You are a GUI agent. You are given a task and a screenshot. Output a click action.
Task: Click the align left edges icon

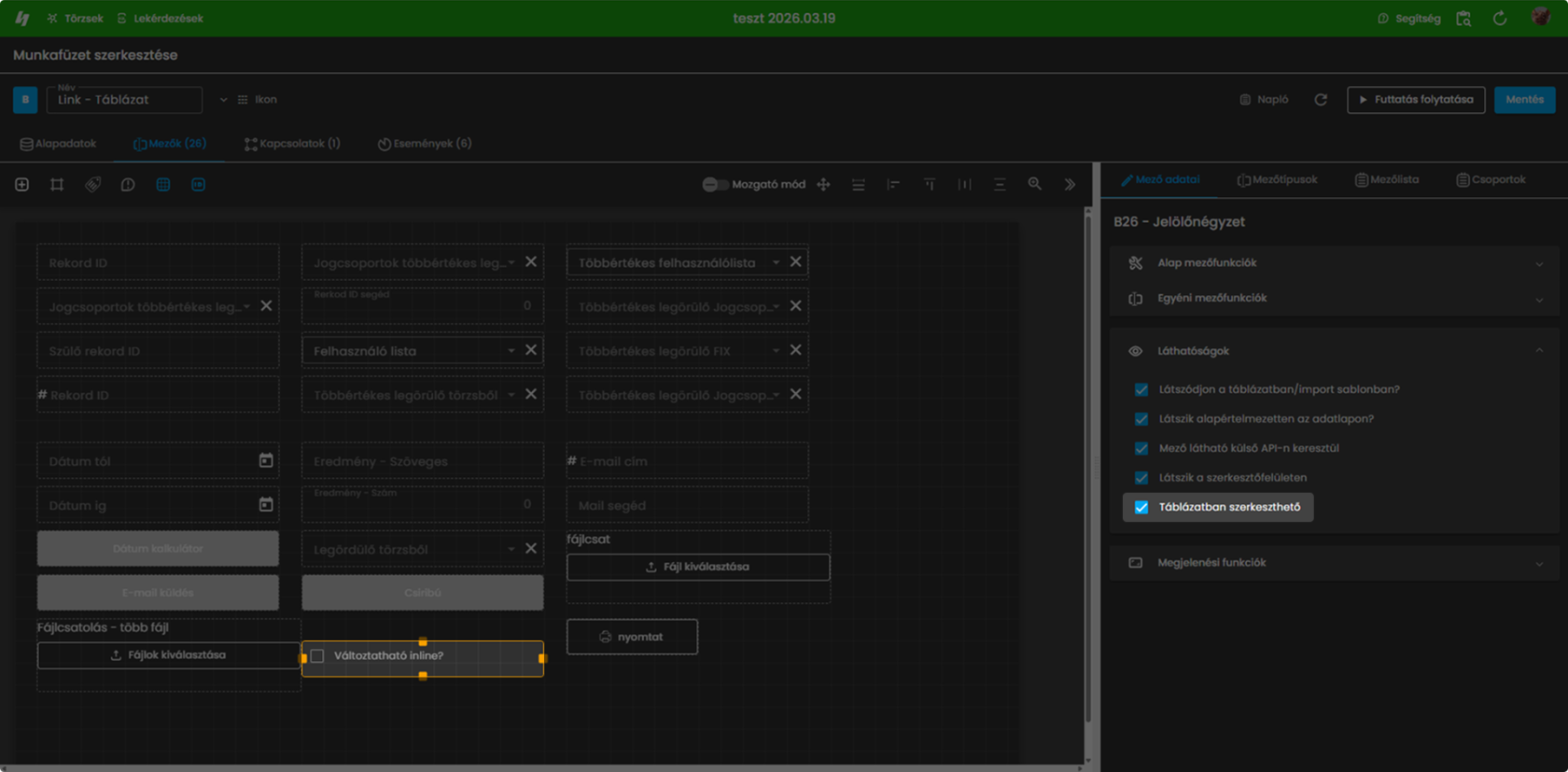(893, 185)
